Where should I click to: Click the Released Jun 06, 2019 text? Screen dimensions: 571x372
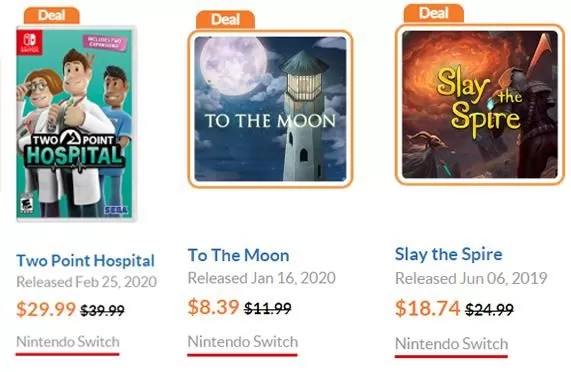point(471,279)
